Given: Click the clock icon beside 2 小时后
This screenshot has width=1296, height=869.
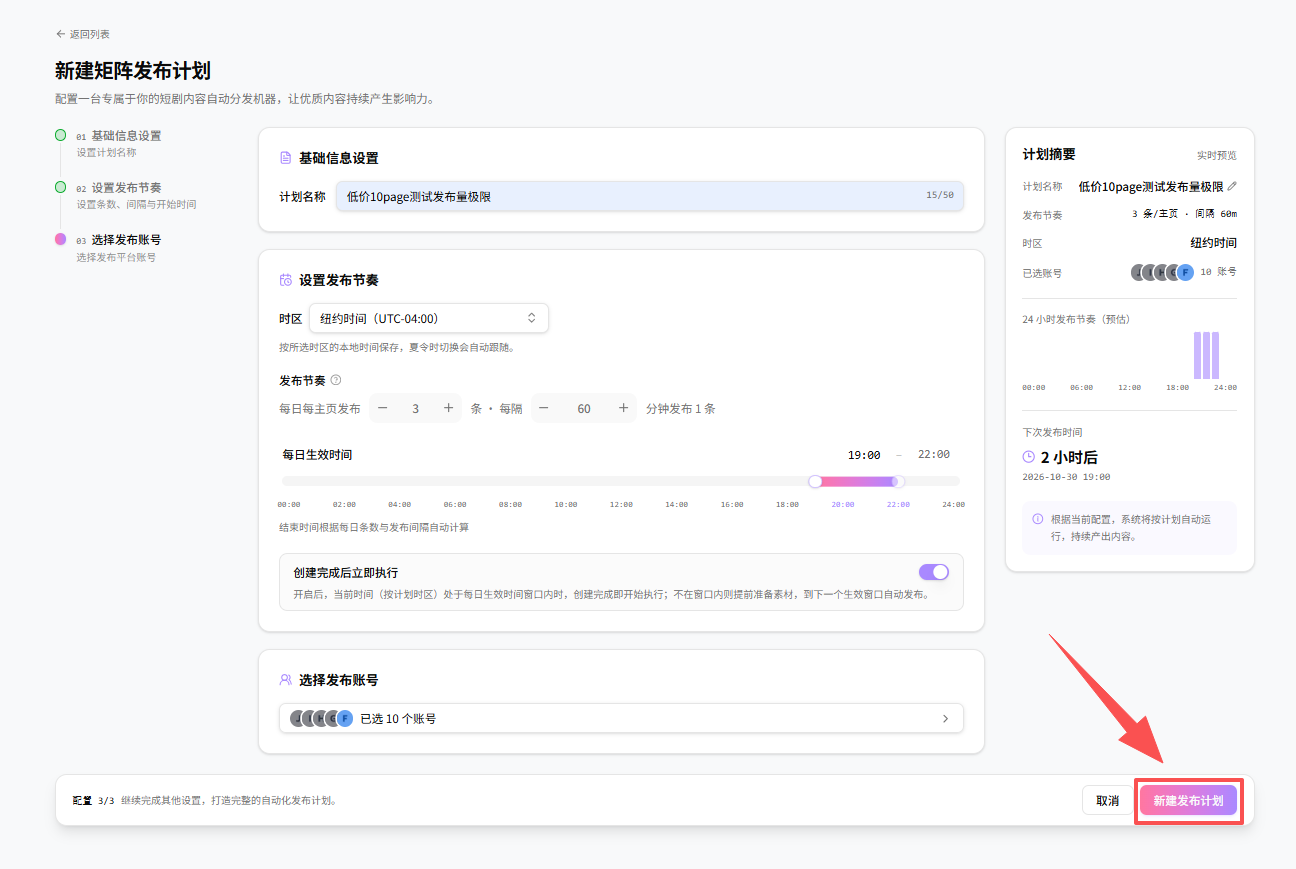Looking at the screenshot, I should (x=1028, y=457).
